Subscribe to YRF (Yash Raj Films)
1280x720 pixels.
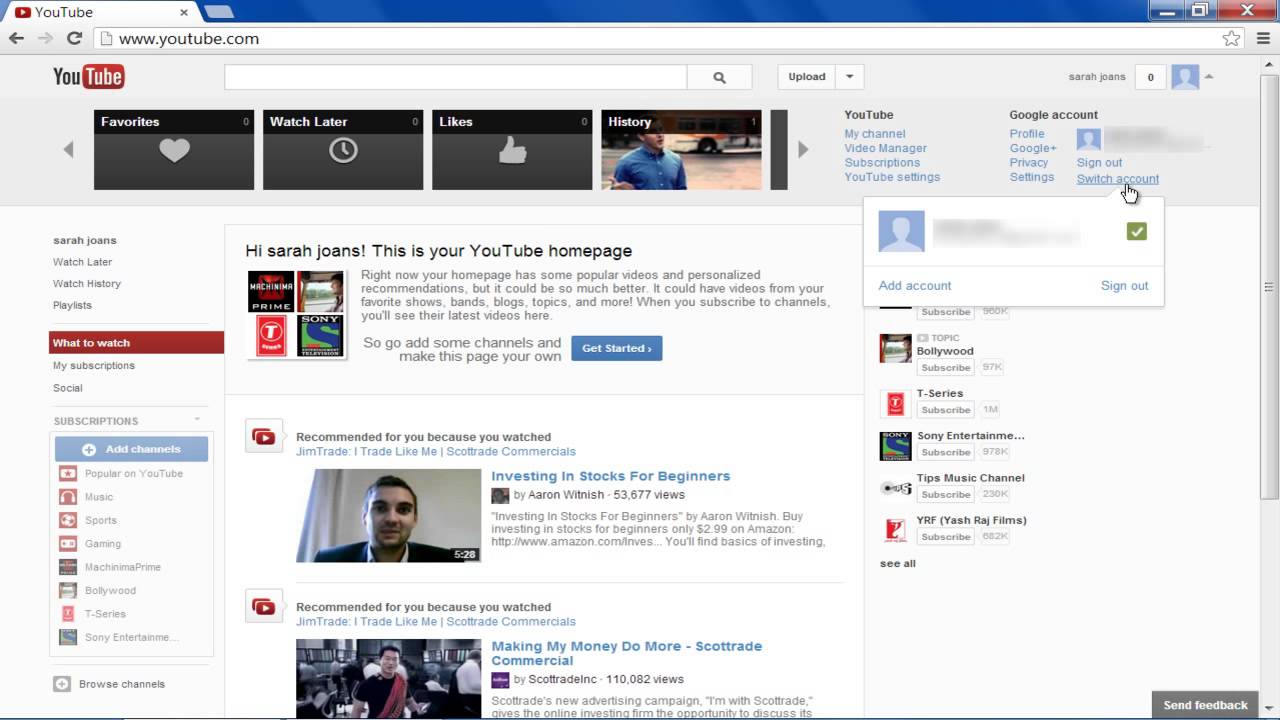945,537
